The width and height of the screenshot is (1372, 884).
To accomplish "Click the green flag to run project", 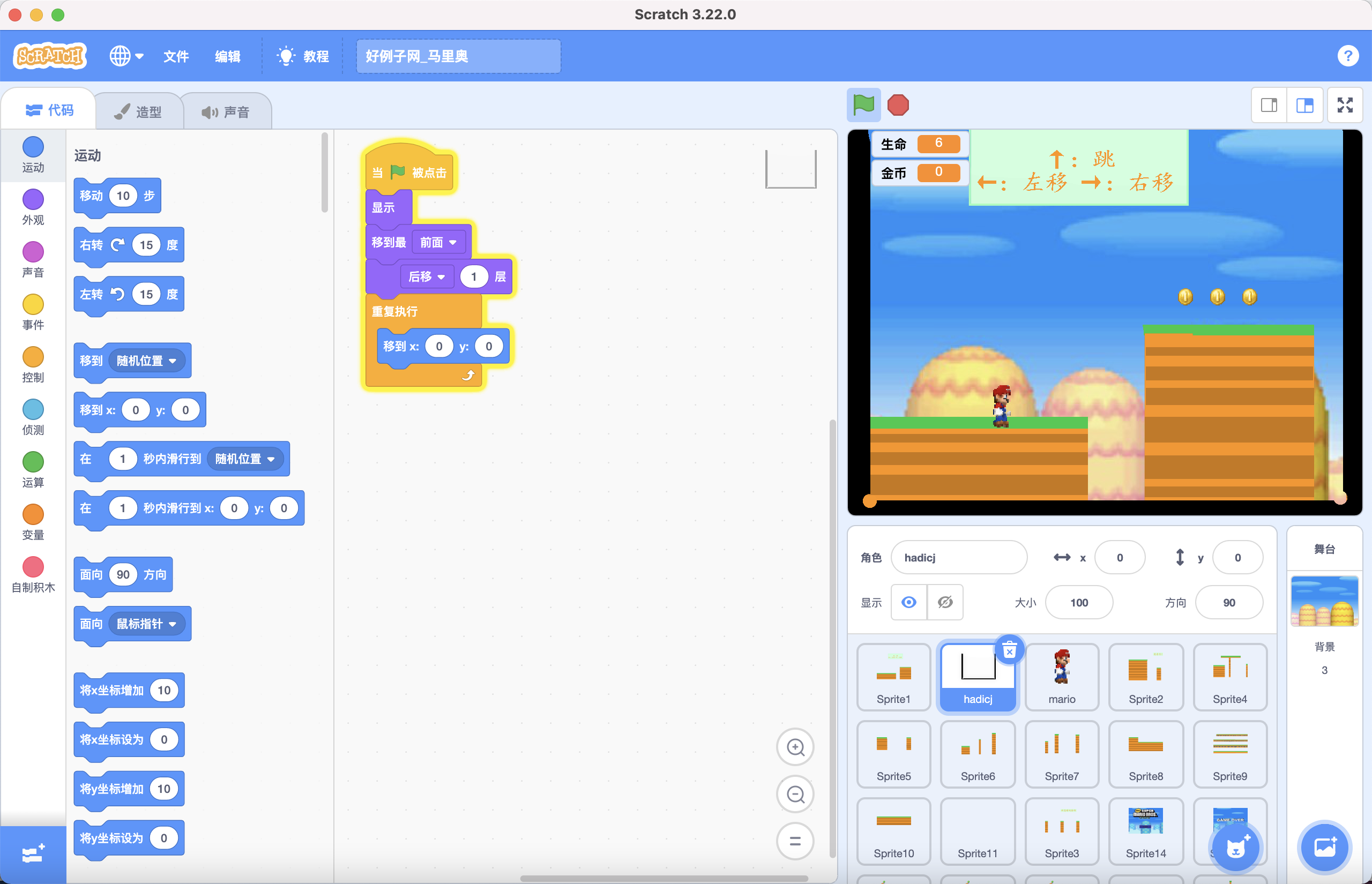I will coord(863,105).
